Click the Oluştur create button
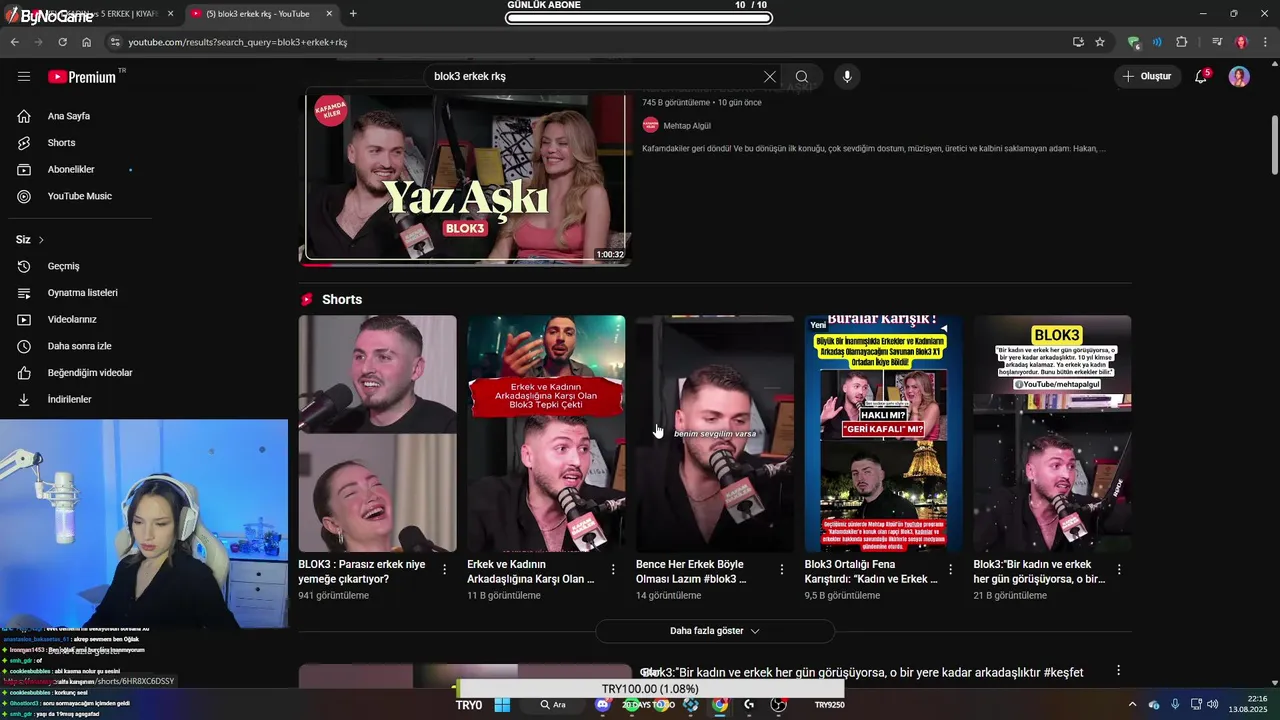1280x720 pixels. 1146,77
